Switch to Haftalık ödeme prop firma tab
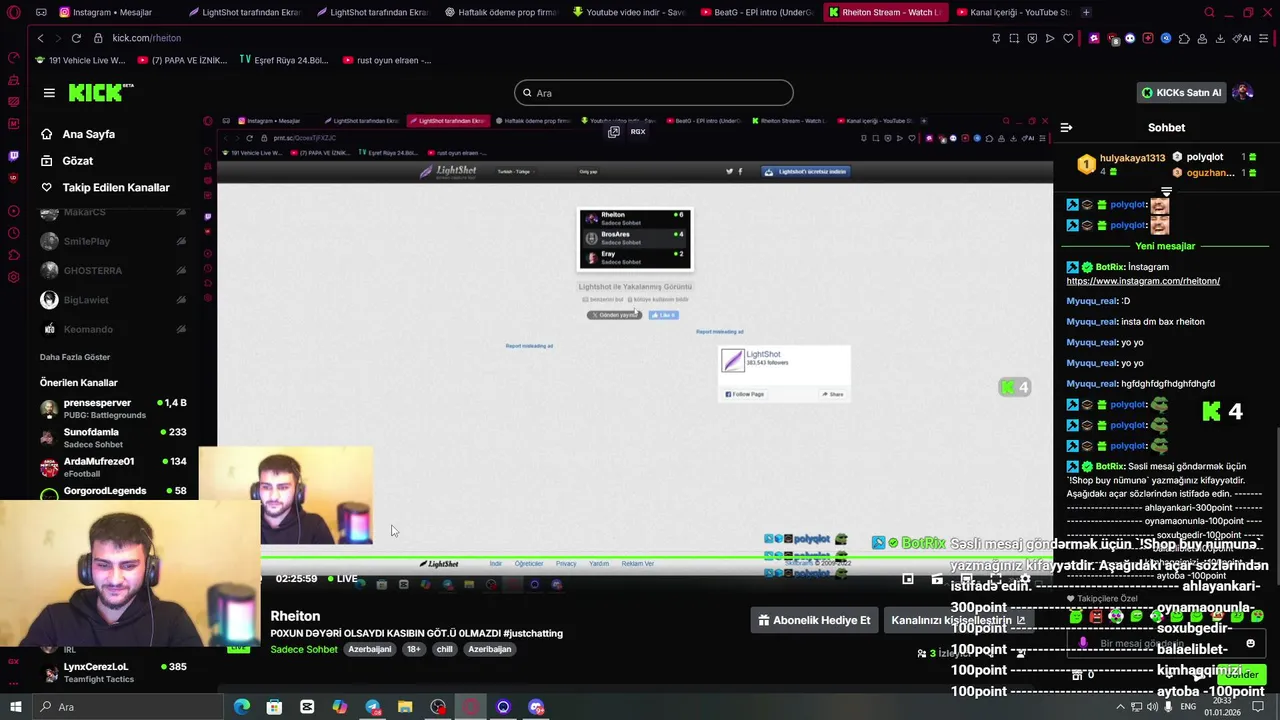 click(500, 12)
